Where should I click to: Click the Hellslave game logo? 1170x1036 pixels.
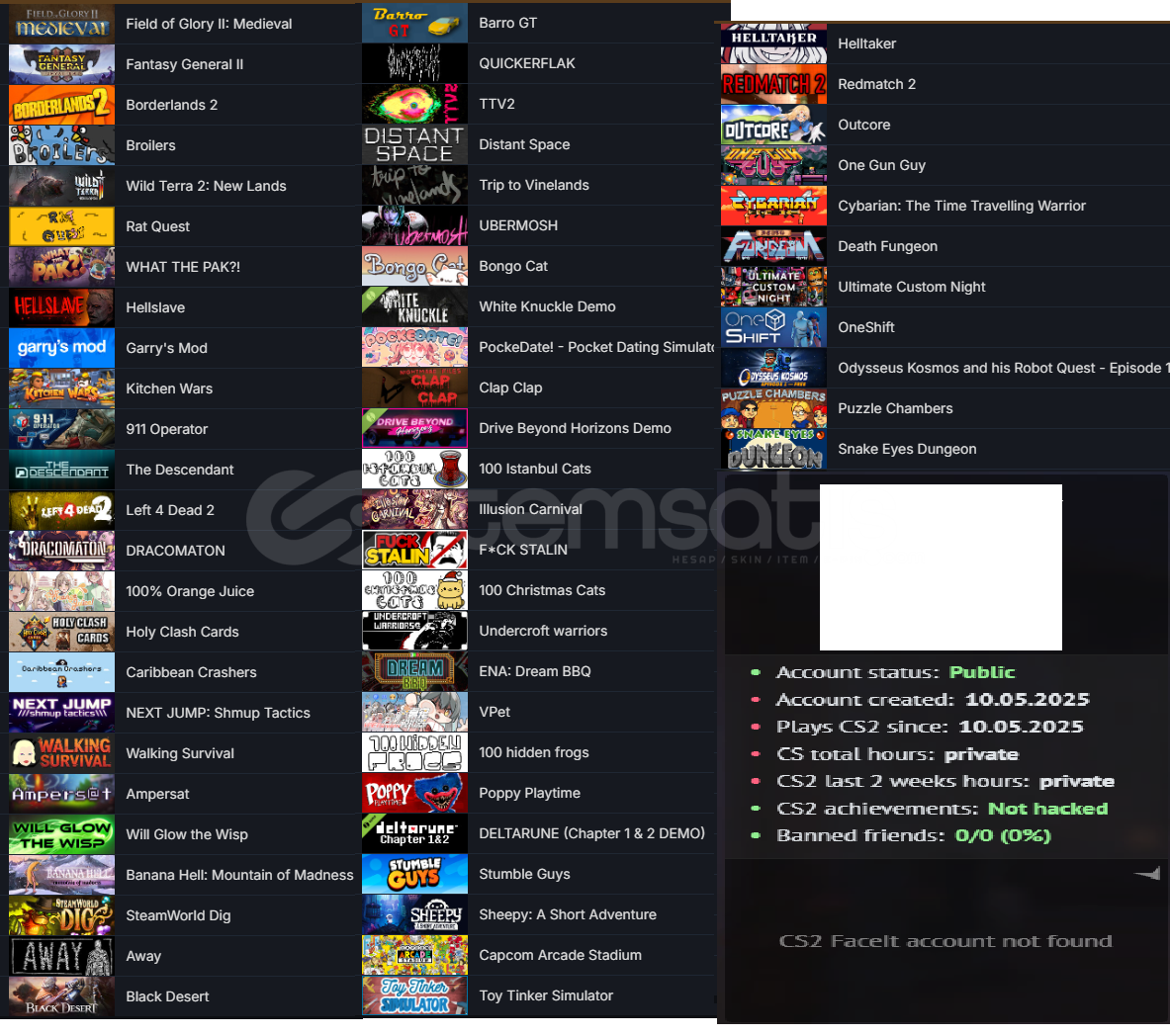point(62,307)
